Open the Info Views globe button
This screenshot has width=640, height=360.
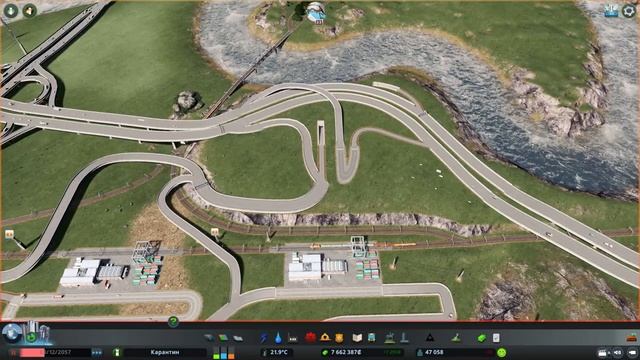tap(12, 333)
